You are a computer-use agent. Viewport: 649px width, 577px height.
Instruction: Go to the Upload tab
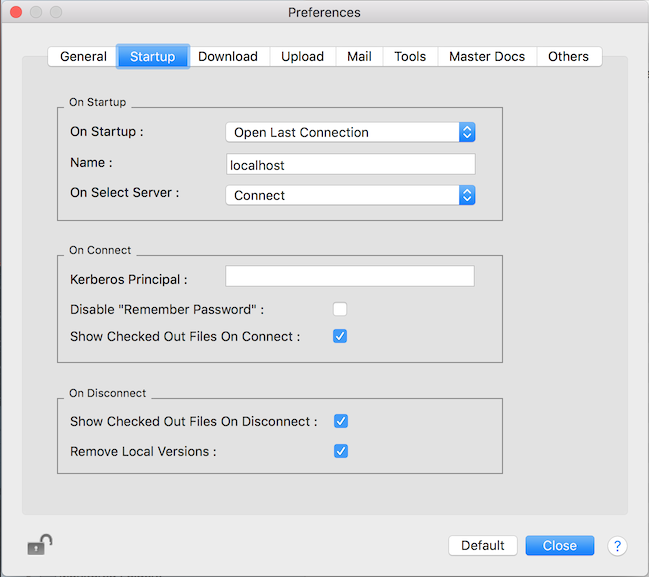tap(303, 56)
